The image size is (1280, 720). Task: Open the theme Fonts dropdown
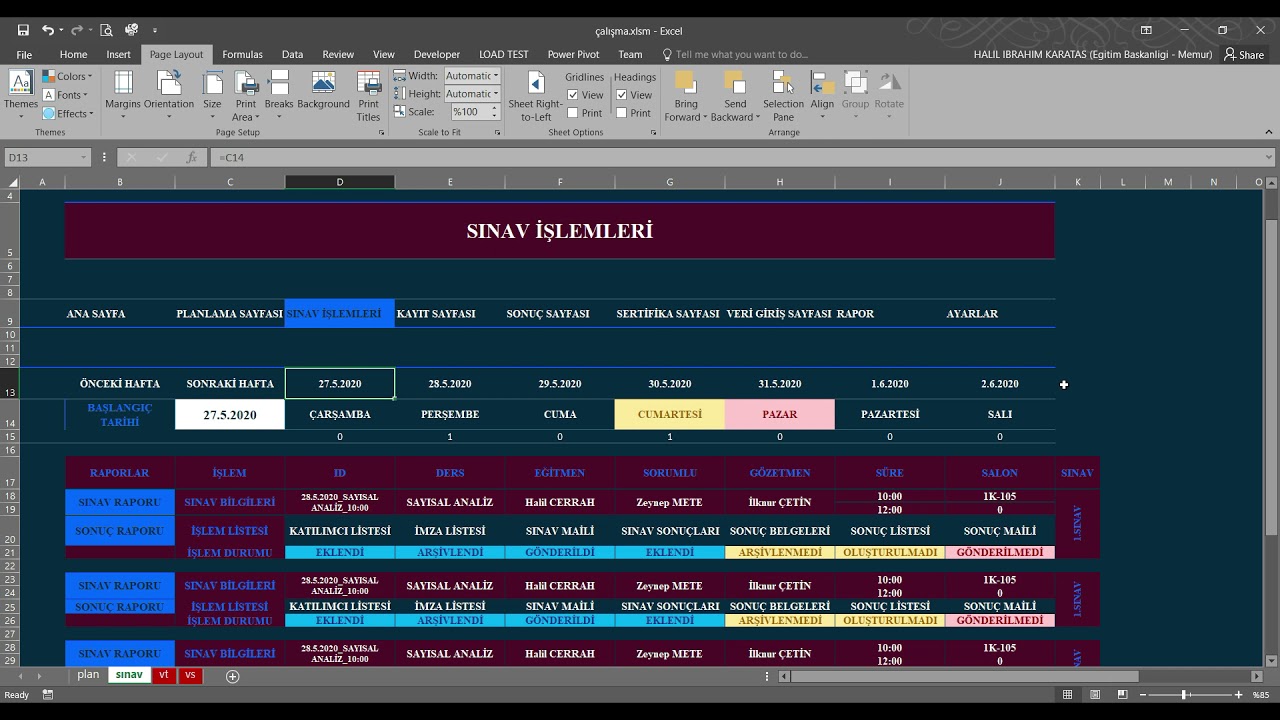coord(68,95)
